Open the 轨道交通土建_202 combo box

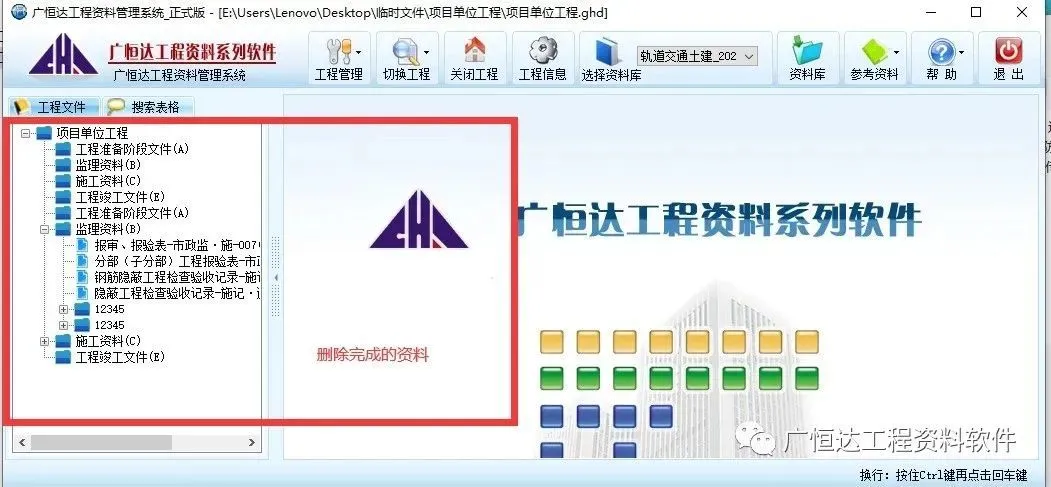tap(697, 56)
